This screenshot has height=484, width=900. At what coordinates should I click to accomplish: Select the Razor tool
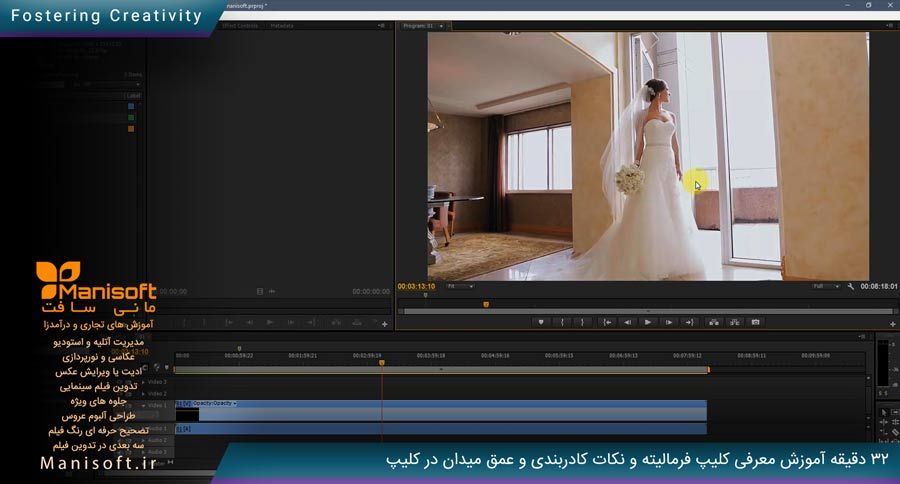(895, 432)
